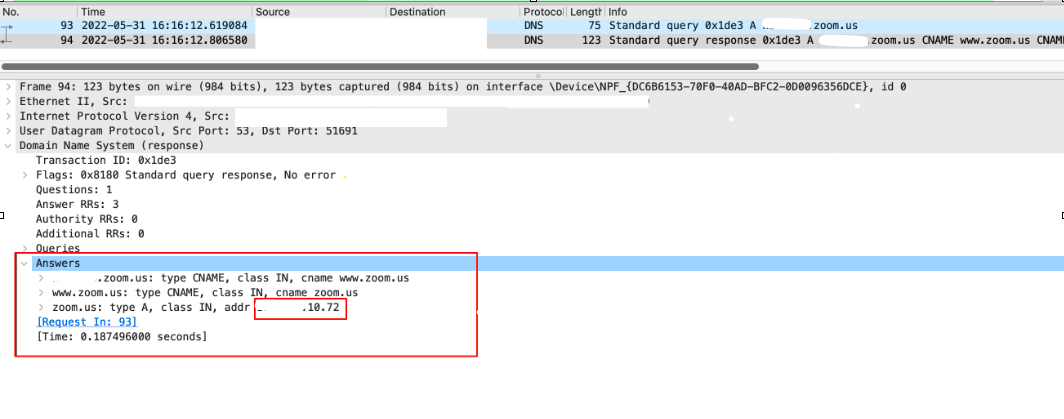The height and width of the screenshot is (419, 1064).
Task: Expand the Frame 94 details node
Action: pyautogui.click(x=7, y=87)
